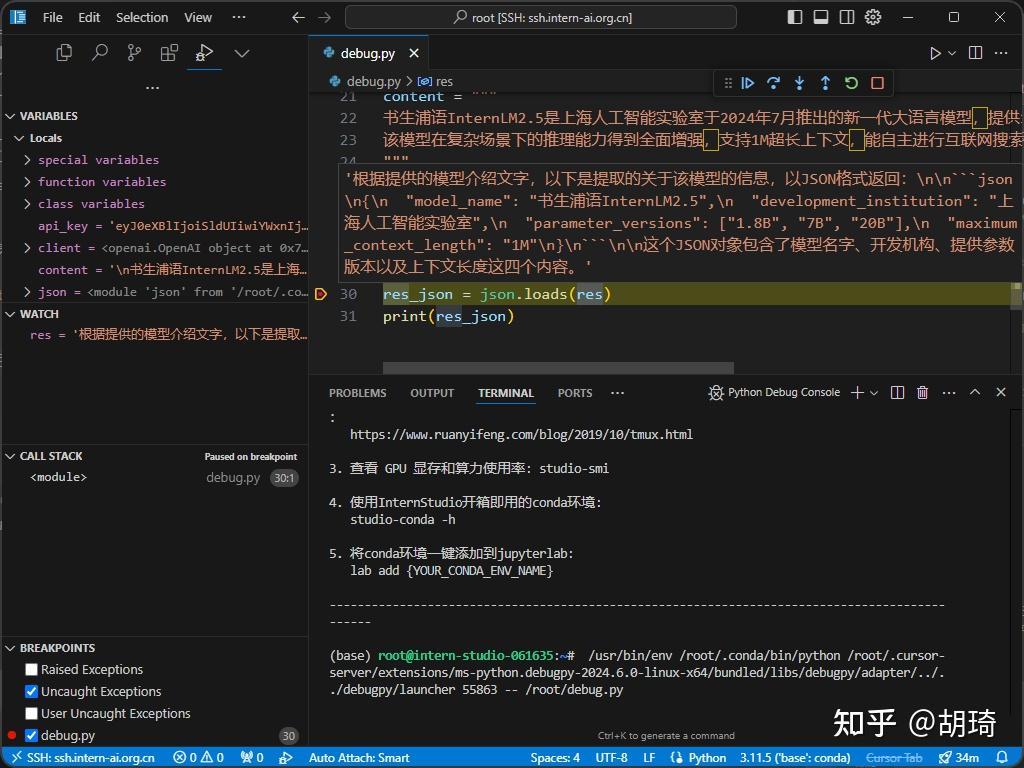Image resolution: width=1024 pixels, height=768 pixels.
Task: Open editor more actions ellipsis
Action: click(1001, 53)
